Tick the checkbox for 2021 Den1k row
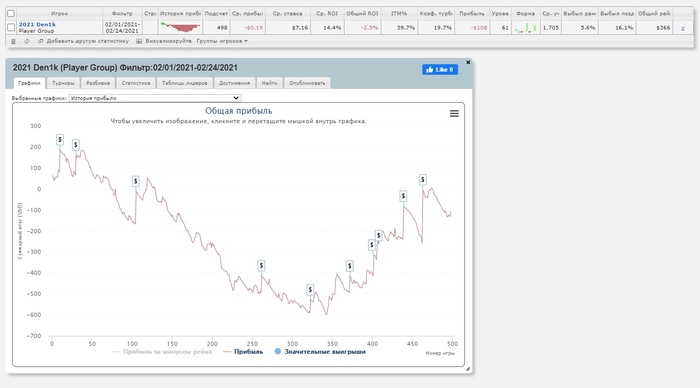 [x=11, y=27]
